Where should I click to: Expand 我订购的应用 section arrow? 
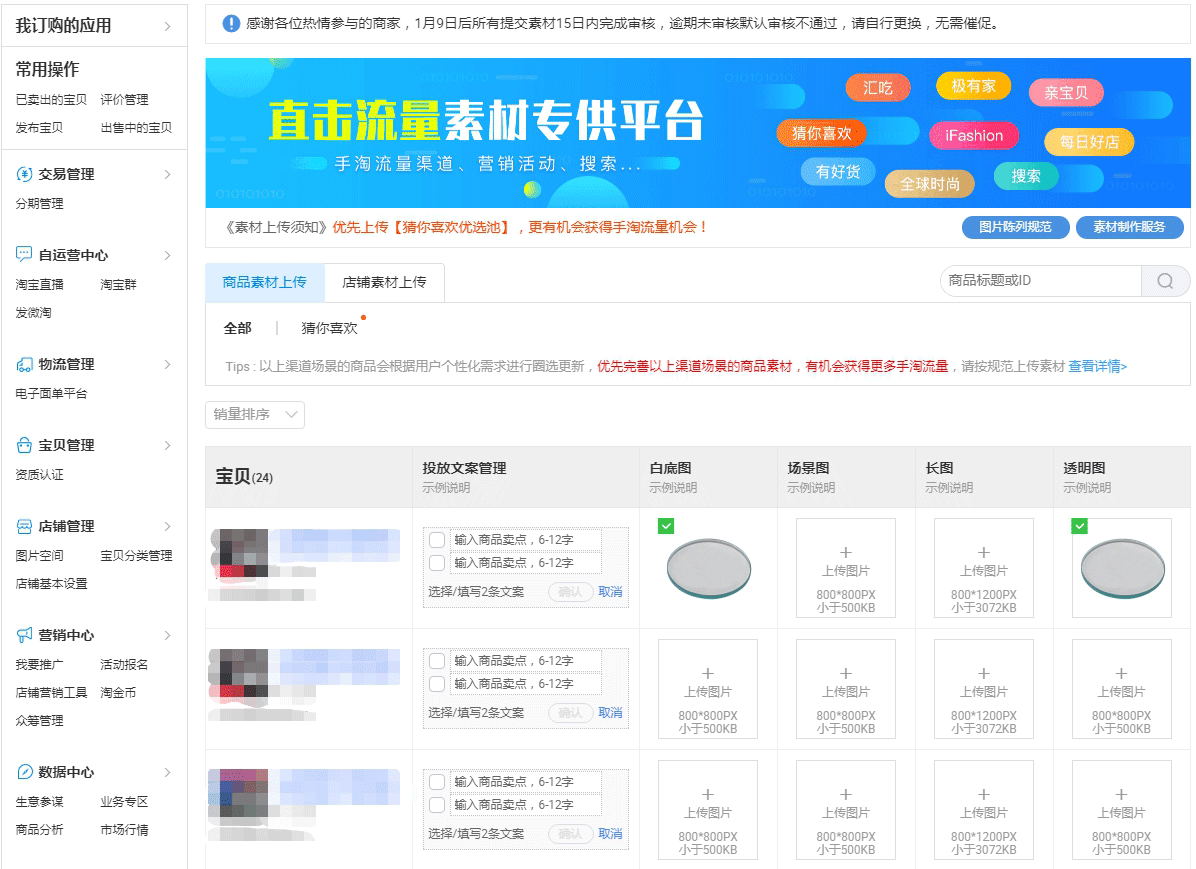tap(167, 26)
